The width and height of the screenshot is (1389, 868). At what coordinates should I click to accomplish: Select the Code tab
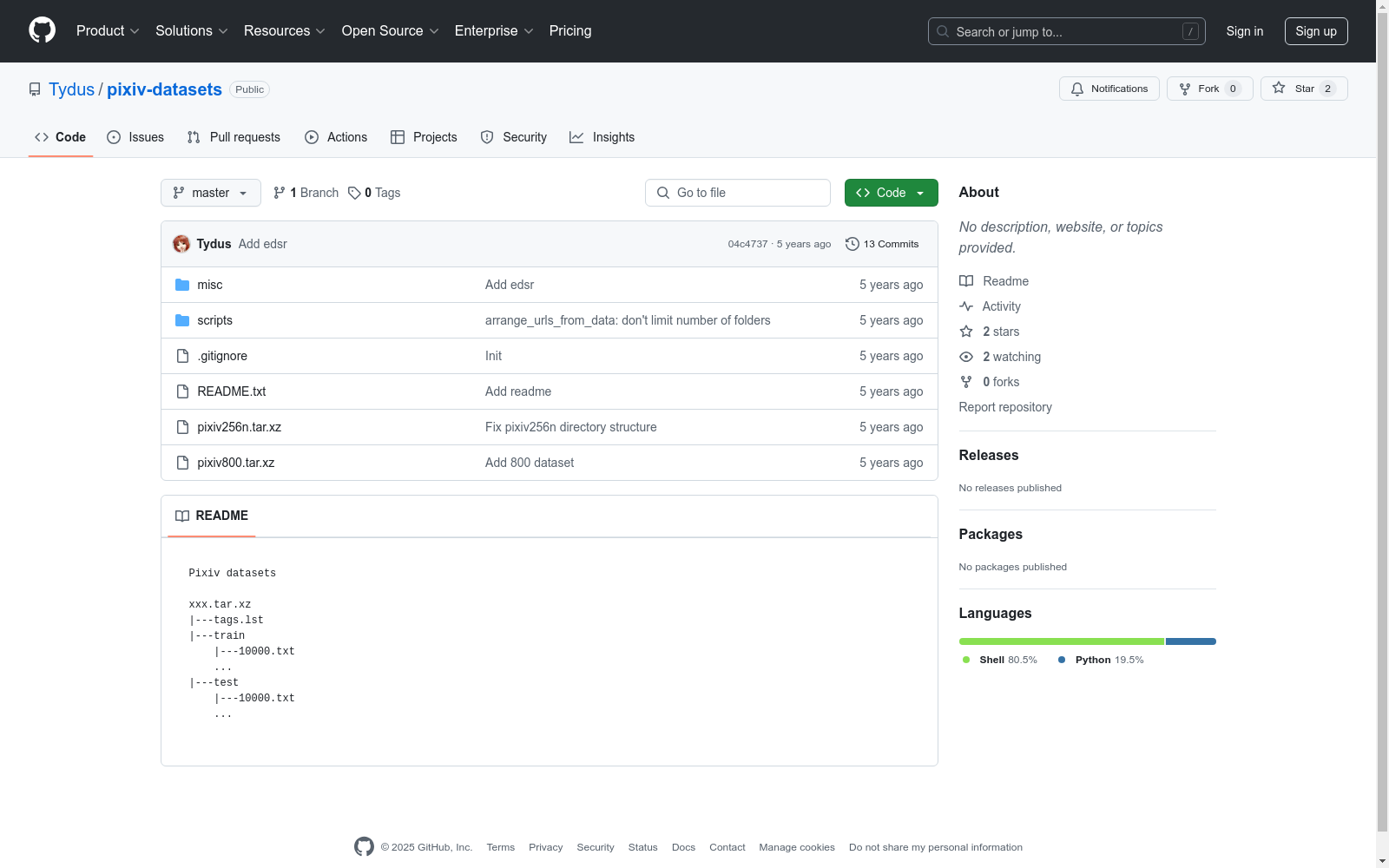[61, 137]
